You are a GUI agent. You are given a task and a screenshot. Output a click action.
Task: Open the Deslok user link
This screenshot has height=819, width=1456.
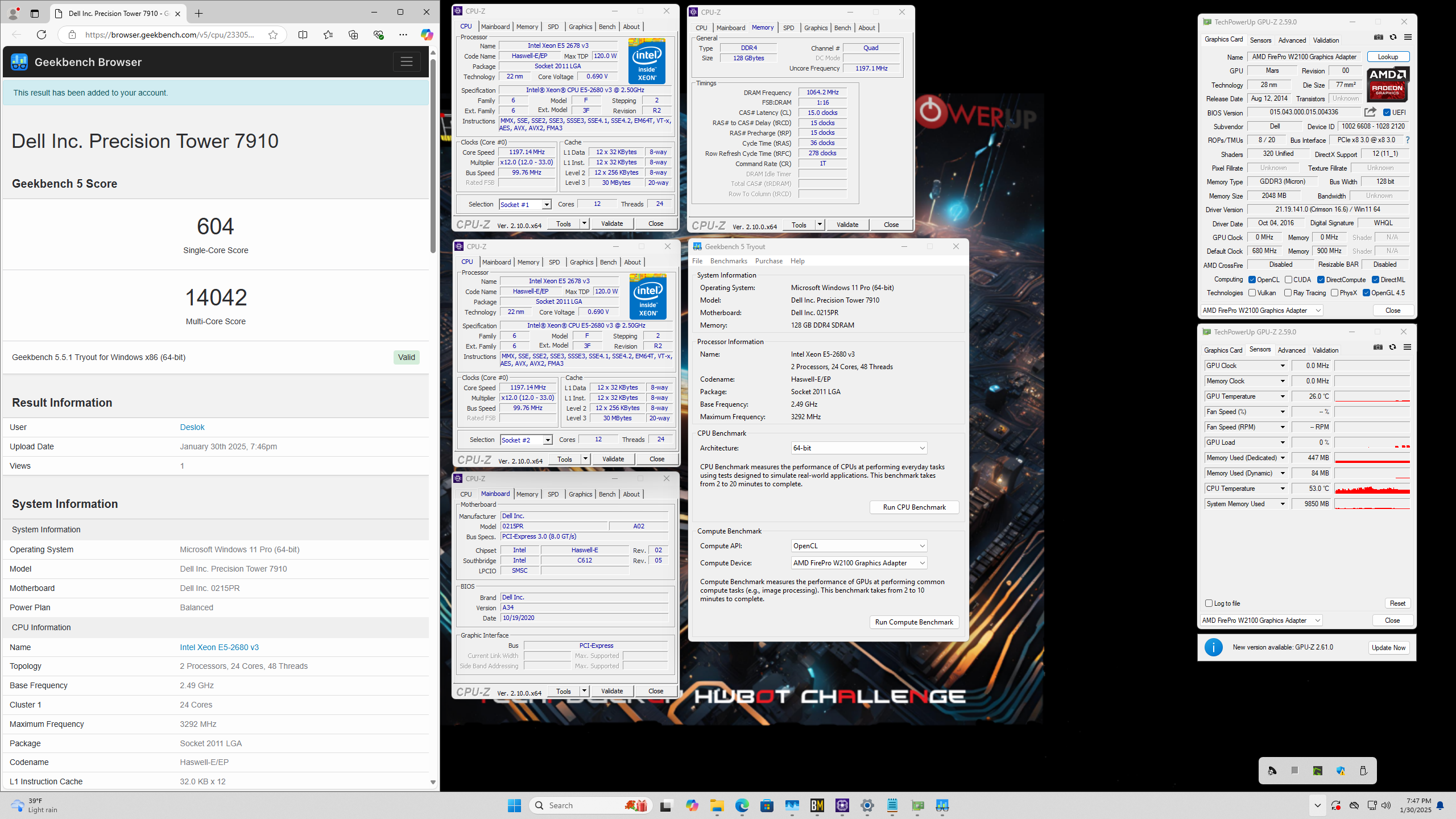pyautogui.click(x=192, y=427)
